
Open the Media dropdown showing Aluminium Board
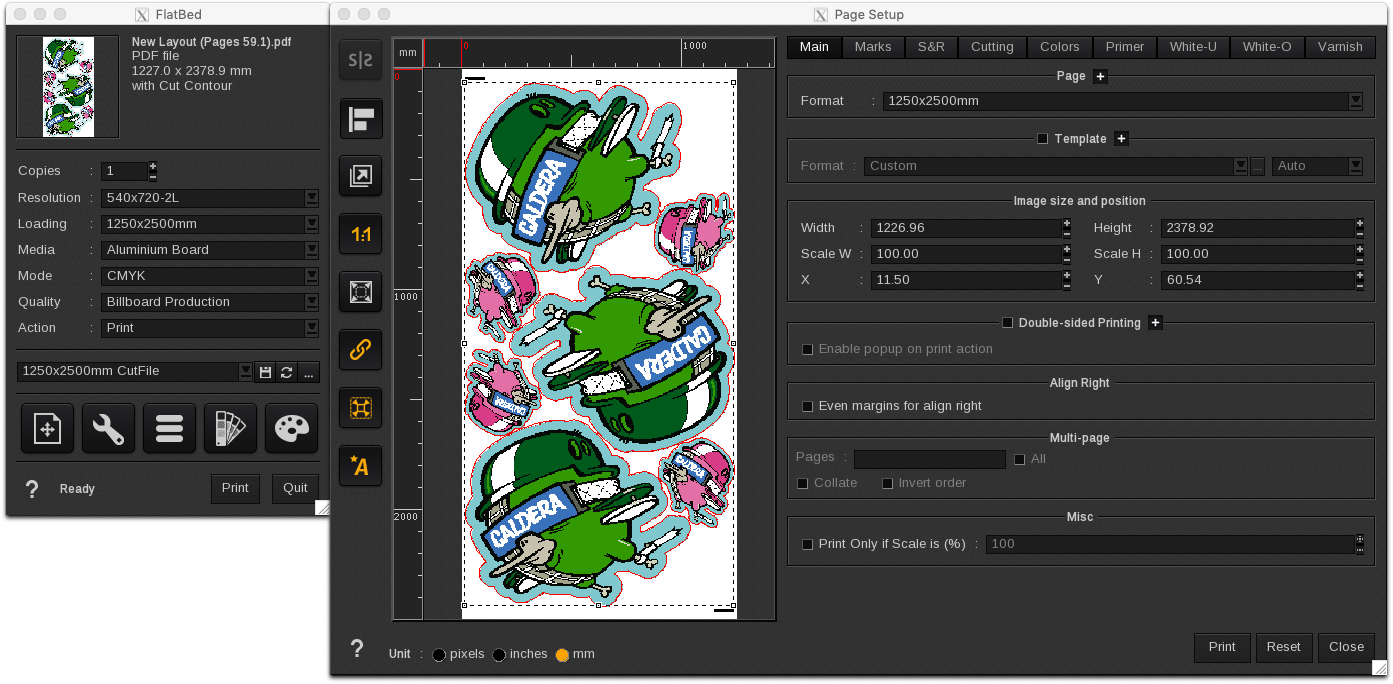pos(311,250)
